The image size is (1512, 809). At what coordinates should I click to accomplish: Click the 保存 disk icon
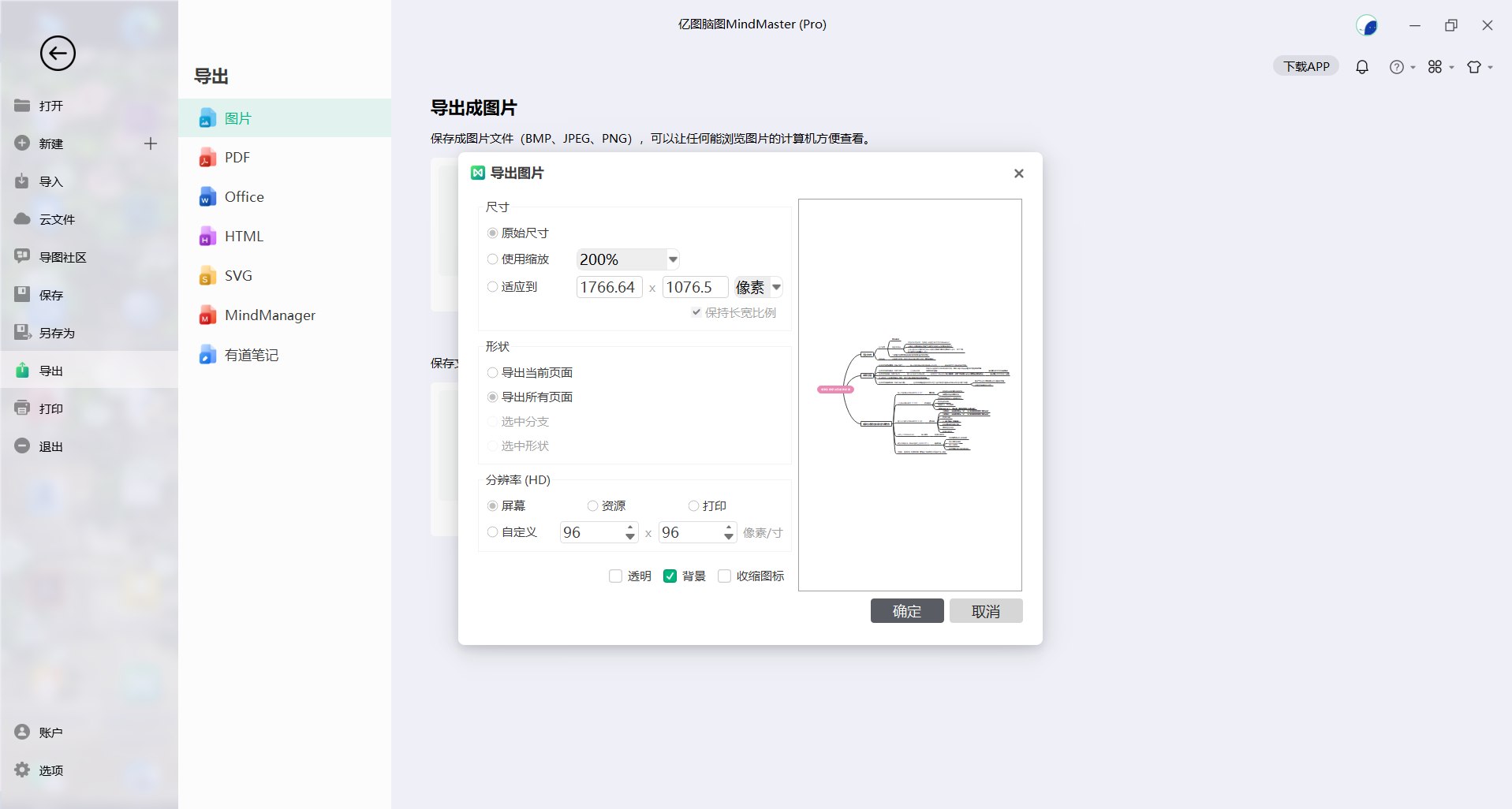point(22,295)
